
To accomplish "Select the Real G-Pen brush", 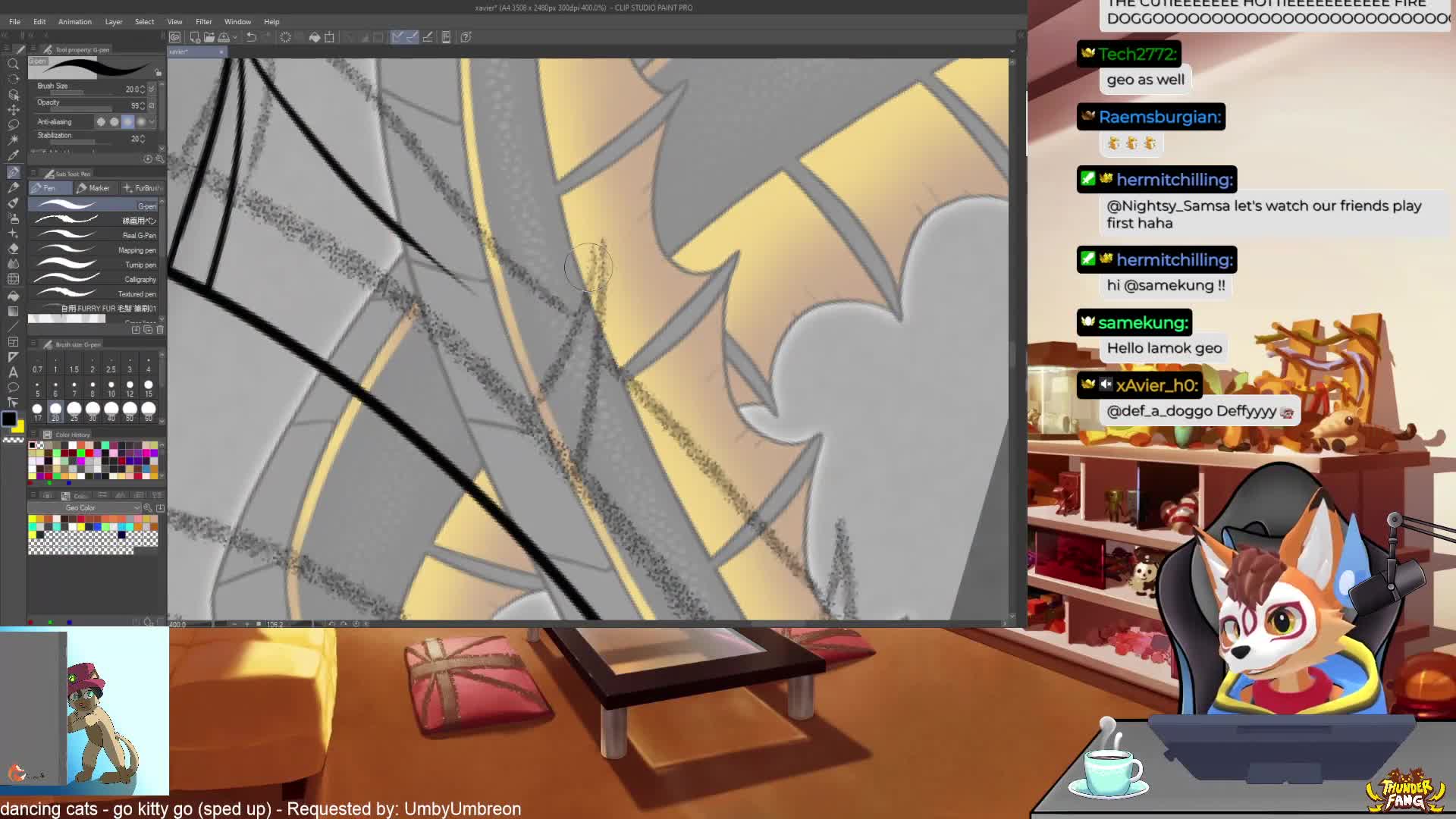I will (x=93, y=236).
